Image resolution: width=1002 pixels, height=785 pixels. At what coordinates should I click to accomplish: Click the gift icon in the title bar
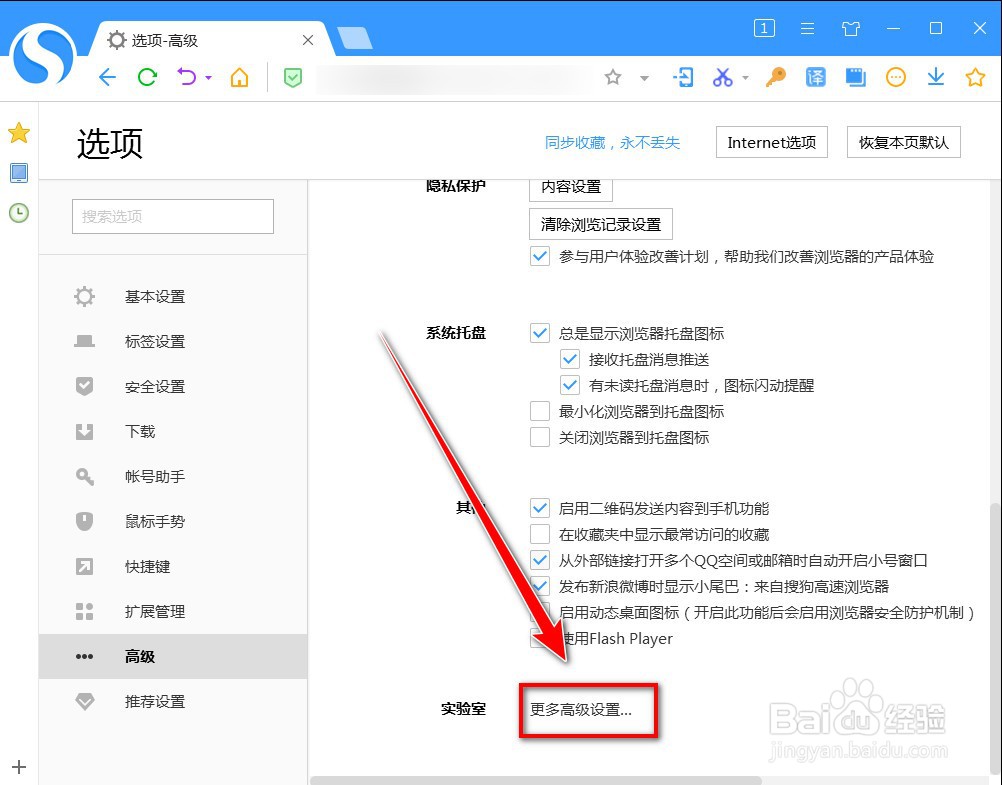coord(851,29)
